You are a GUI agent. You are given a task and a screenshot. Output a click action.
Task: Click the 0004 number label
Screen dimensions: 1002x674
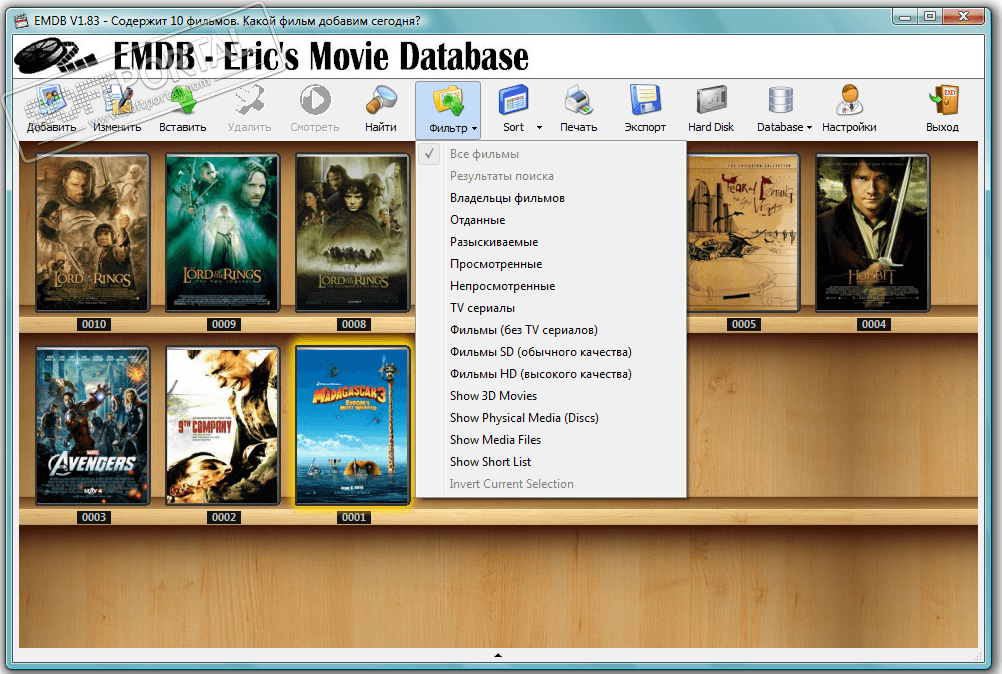(x=874, y=325)
